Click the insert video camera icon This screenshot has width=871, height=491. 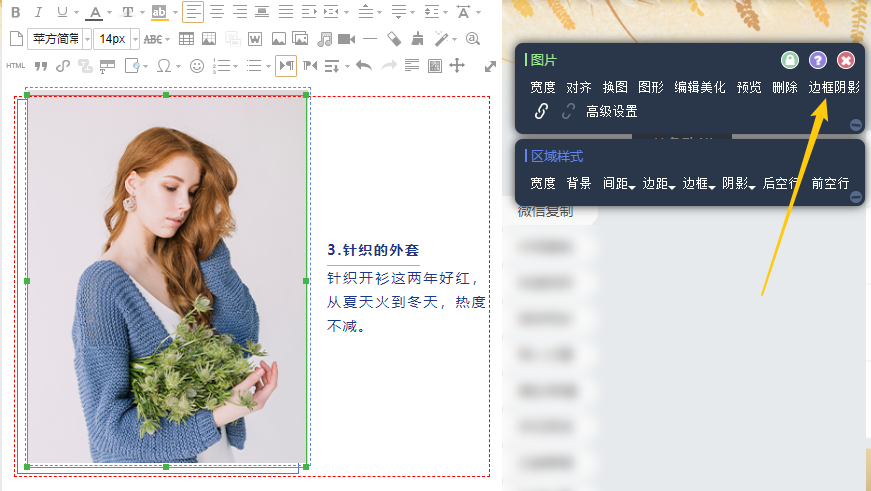(347, 39)
